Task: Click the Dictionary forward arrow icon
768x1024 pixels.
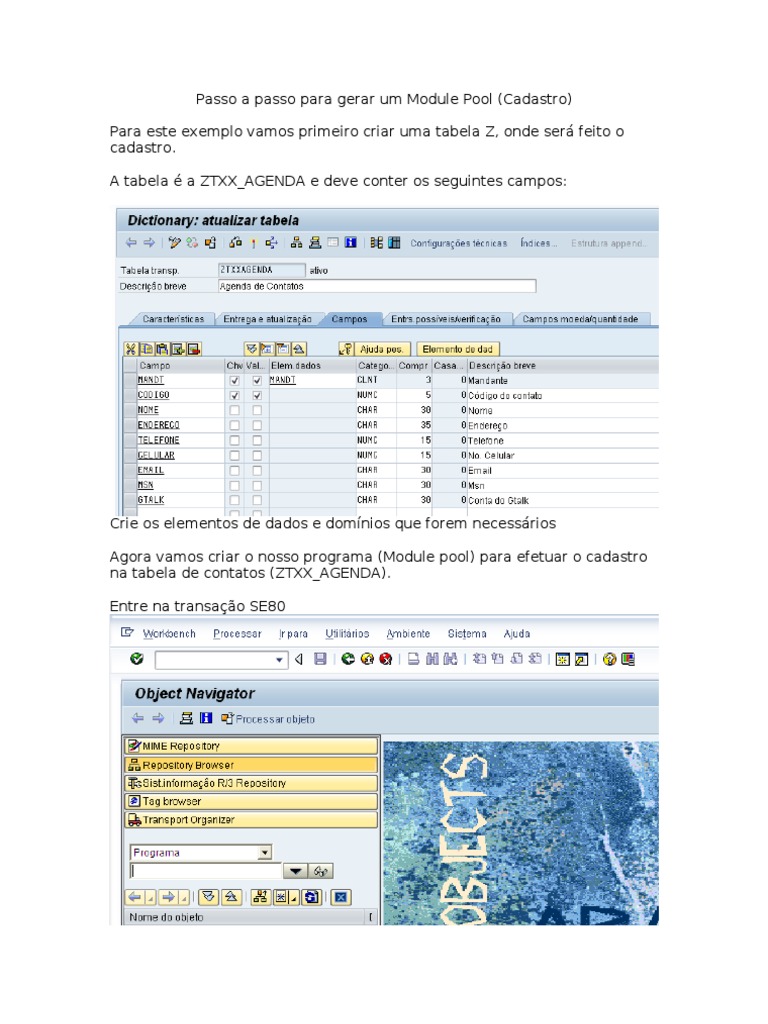Action: click(150, 243)
